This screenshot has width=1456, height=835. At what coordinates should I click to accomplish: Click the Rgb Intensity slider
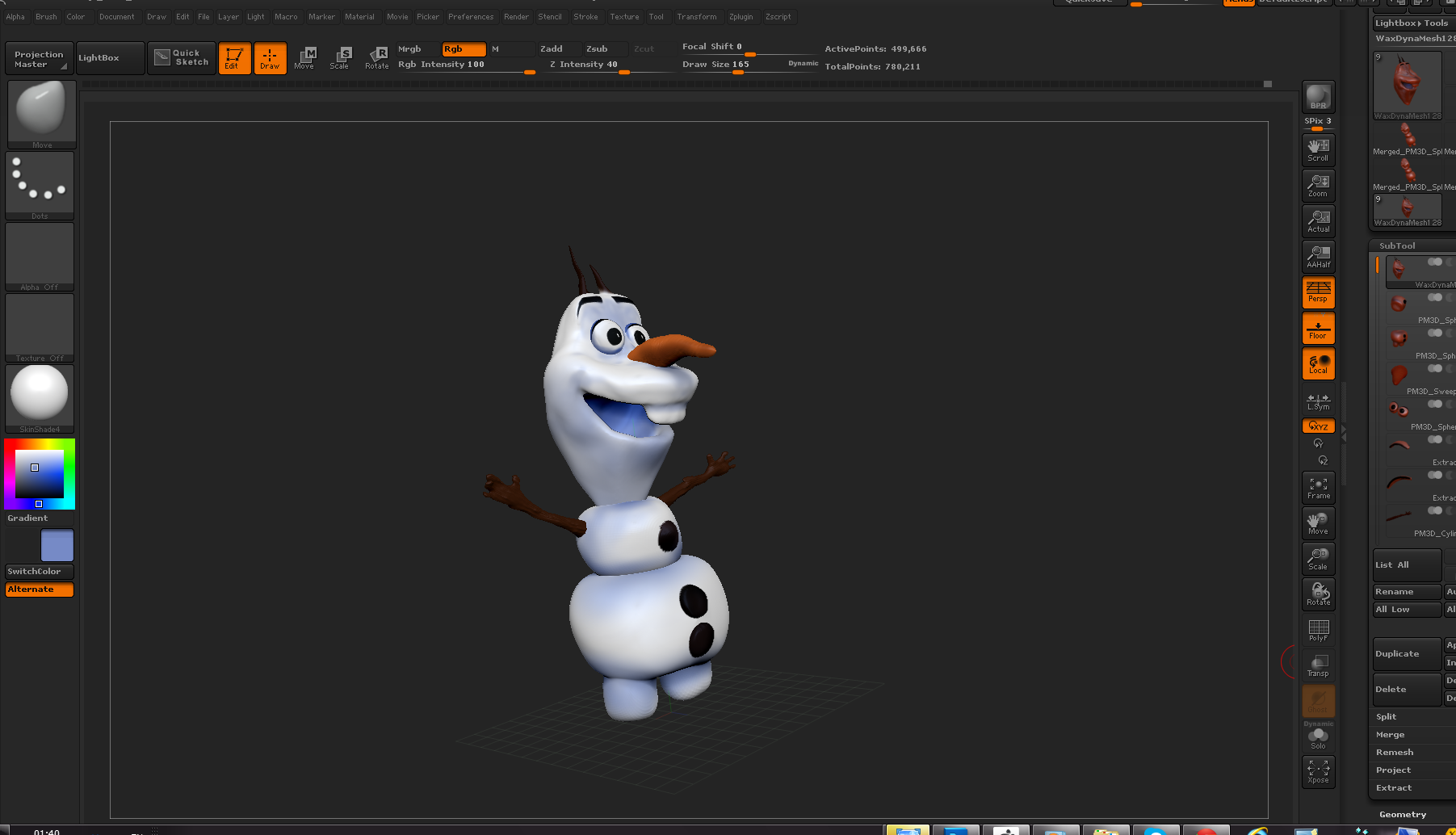coord(466,65)
